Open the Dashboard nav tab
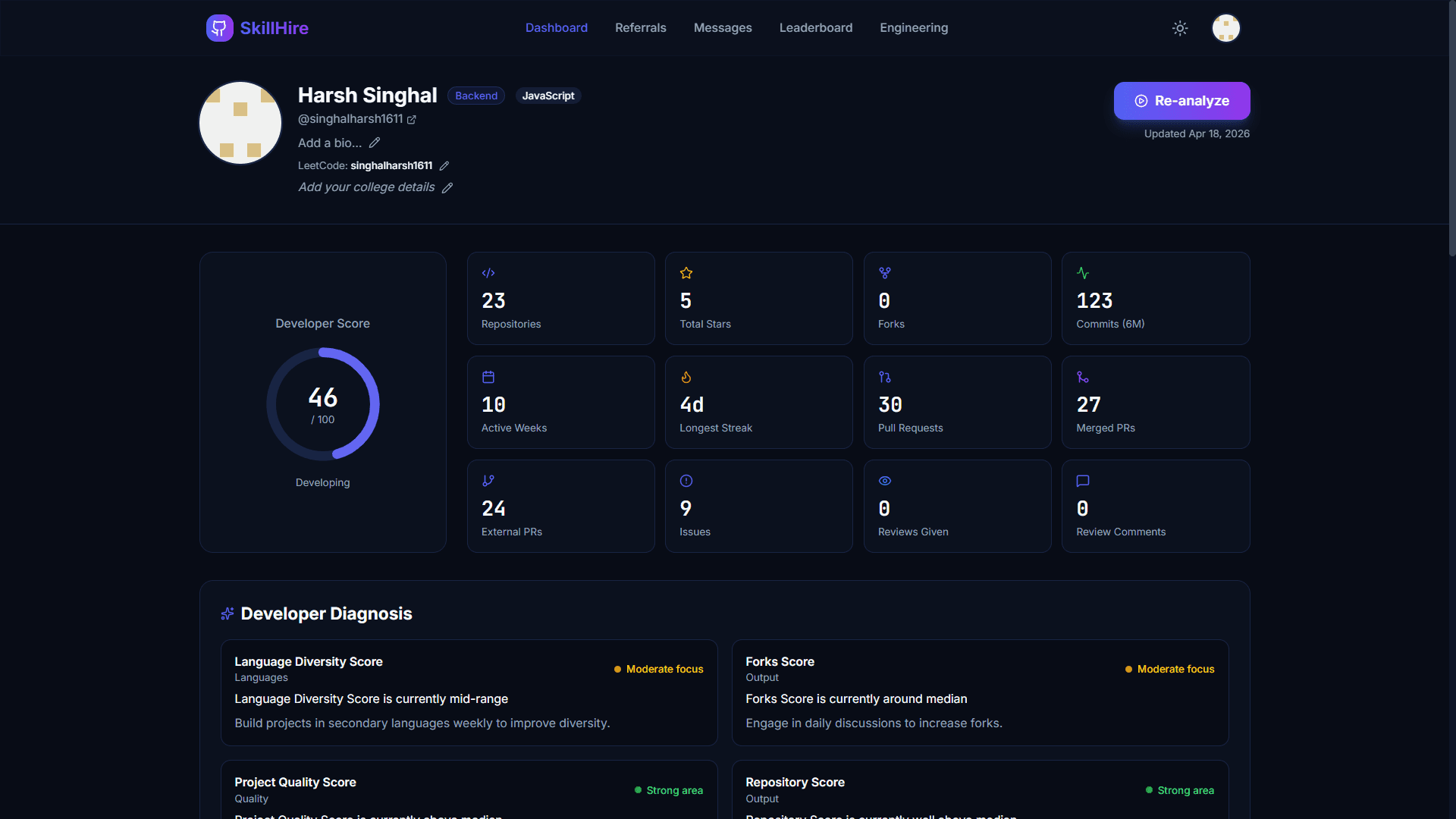1456x819 pixels. tap(557, 28)
